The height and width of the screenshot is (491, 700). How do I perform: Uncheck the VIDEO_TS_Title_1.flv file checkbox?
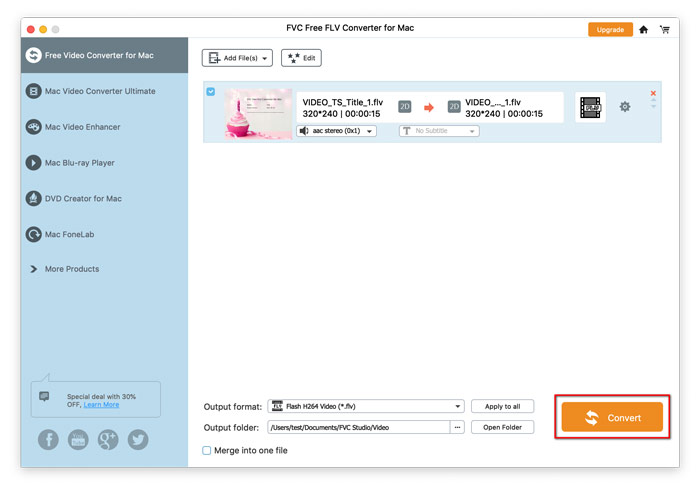pos(210,92)
